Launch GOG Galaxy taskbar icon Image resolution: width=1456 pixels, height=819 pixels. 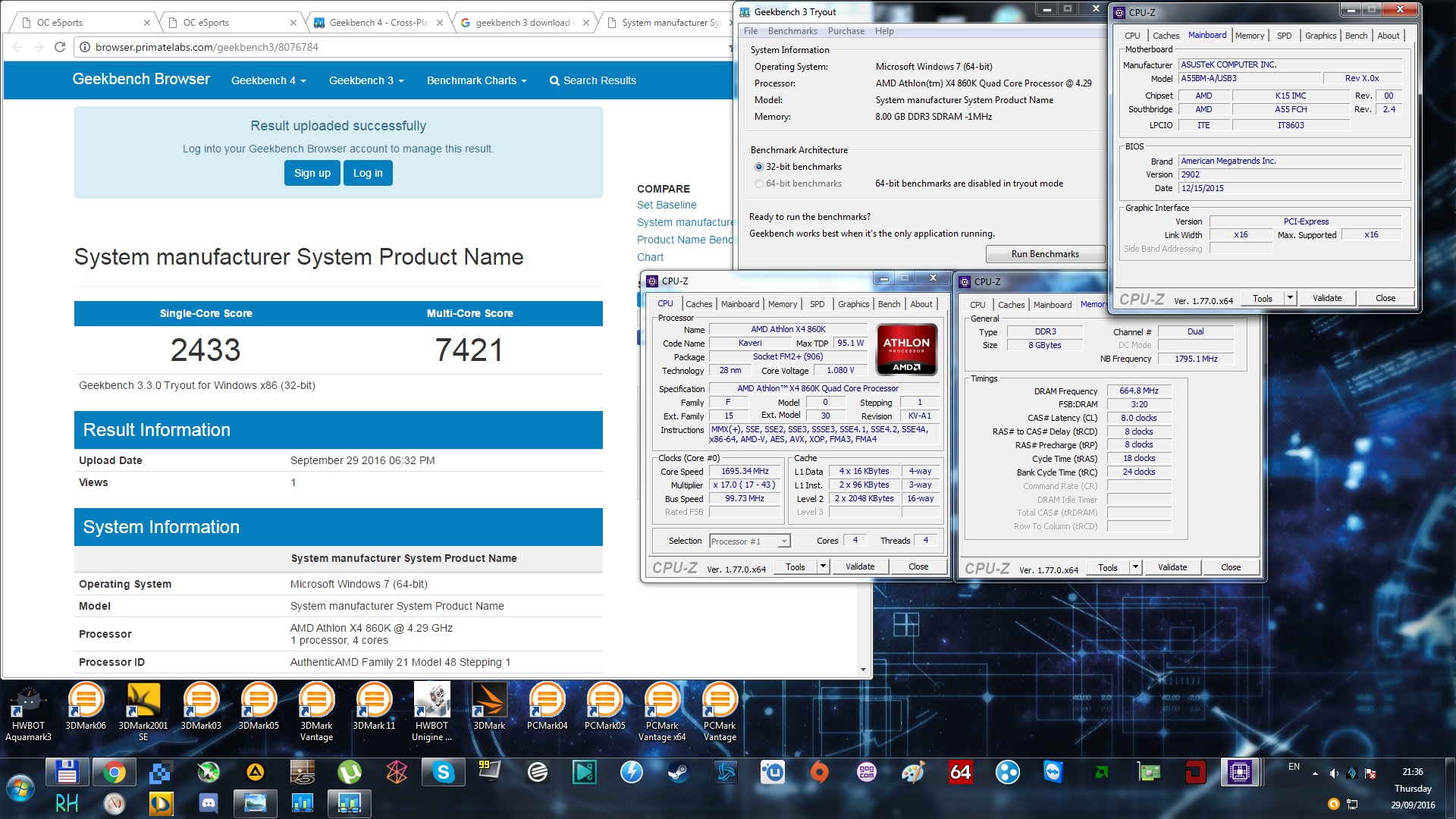tap(866, 773)
